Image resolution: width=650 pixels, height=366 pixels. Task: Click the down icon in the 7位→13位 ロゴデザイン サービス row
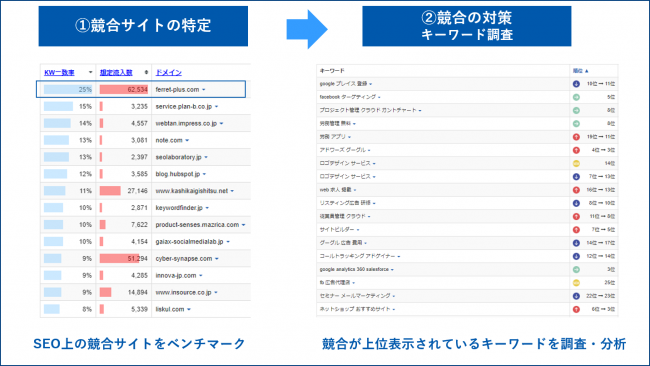tap(576, 177)
